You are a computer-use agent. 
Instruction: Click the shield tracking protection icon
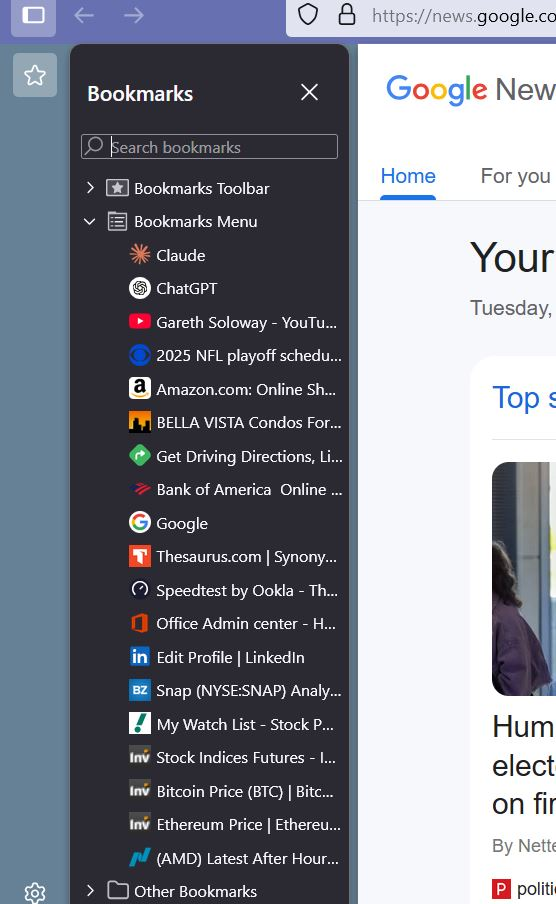click(x=308, y=15)
